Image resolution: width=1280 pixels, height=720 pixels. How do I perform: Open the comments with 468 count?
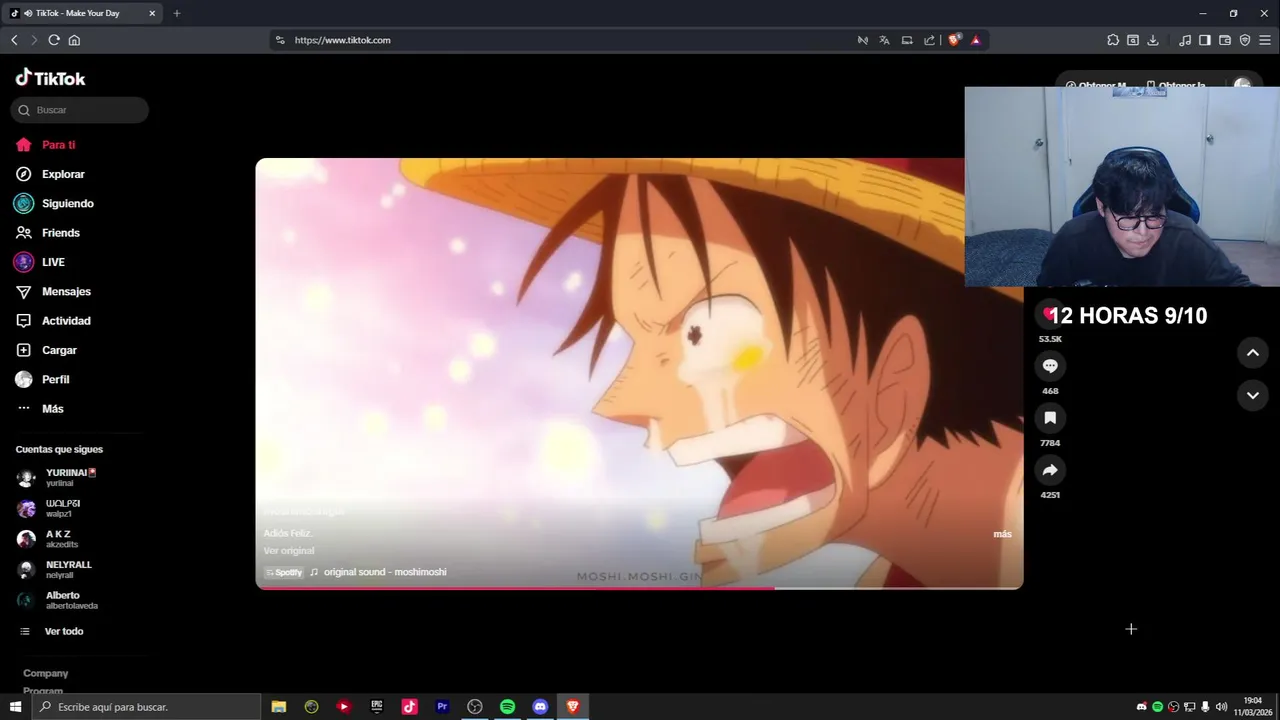[1050, 366]
